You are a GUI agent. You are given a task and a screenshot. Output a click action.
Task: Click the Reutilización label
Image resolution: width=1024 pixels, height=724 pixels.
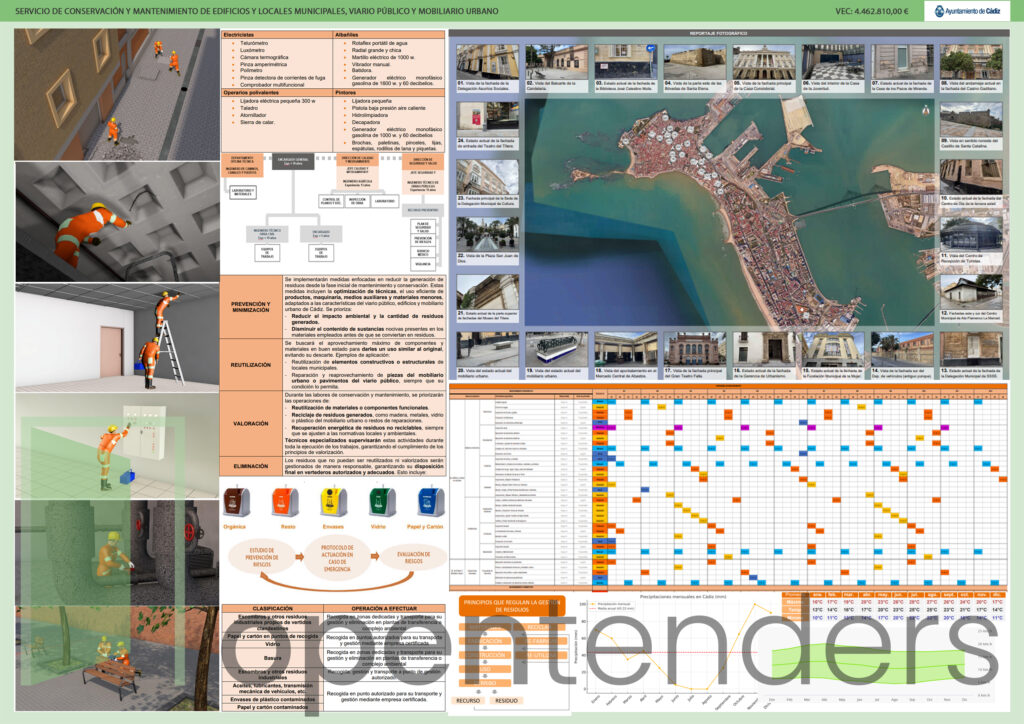tap(251, 365)
